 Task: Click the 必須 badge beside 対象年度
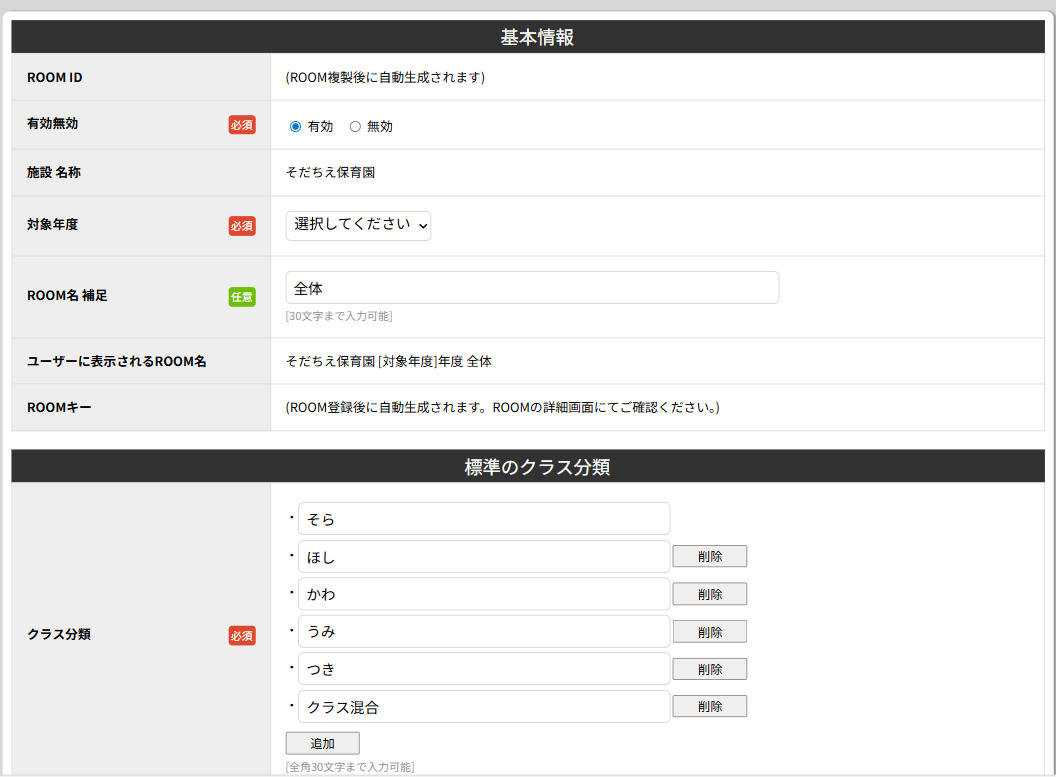(242, 226)
